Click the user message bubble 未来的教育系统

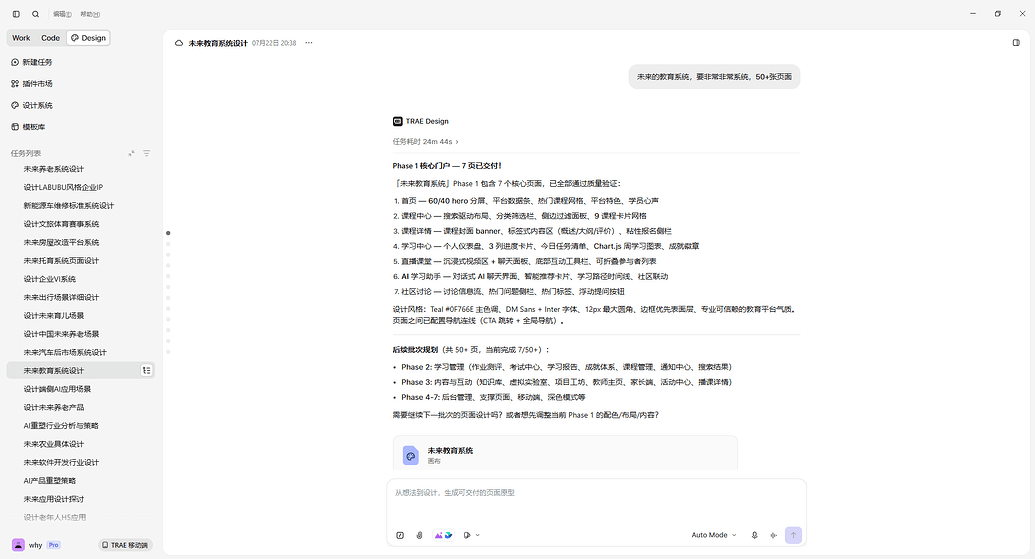714,77
